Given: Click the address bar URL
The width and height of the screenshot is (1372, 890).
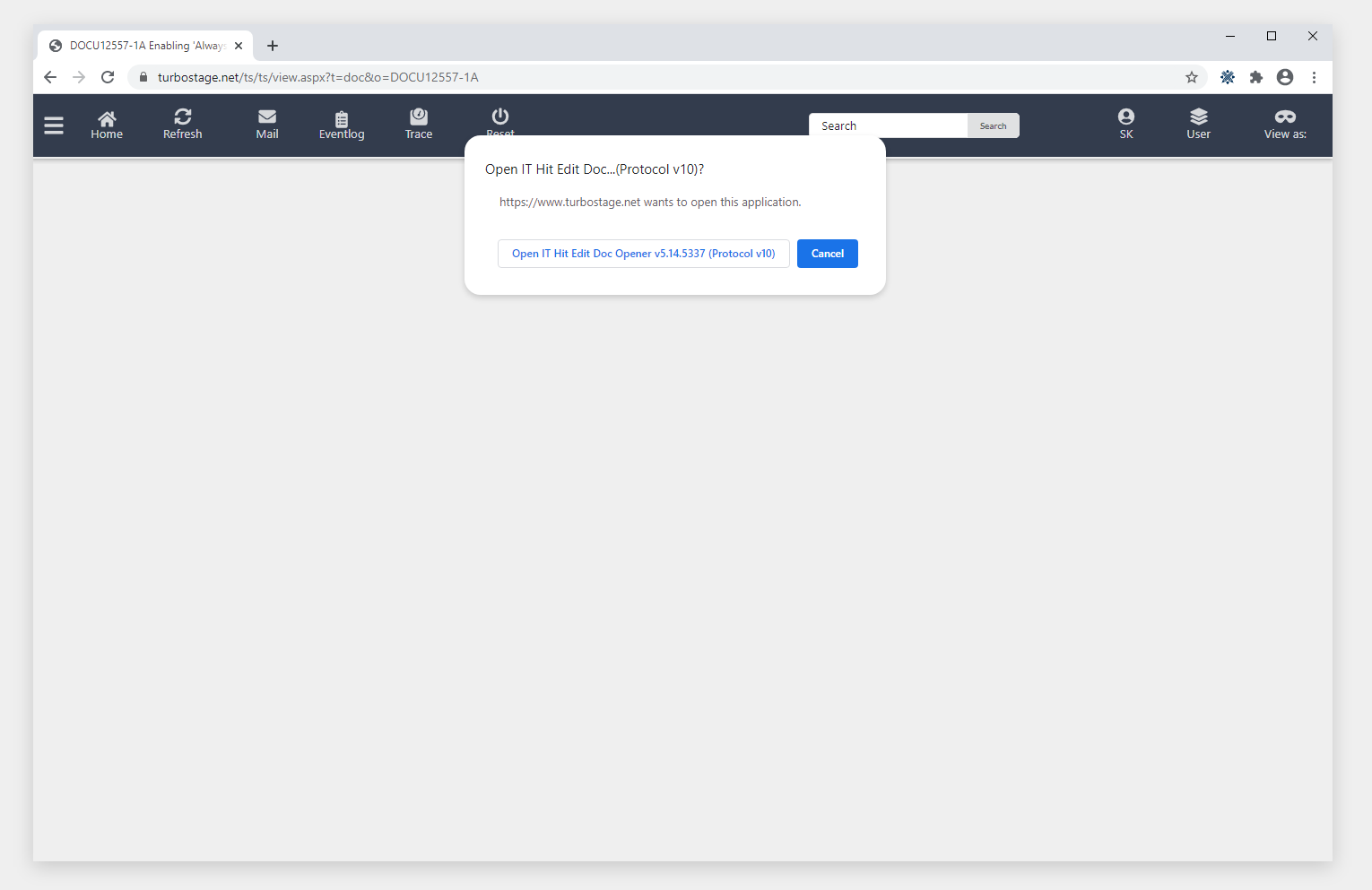Looking at the screenshot, I should [x=318, y=77].
